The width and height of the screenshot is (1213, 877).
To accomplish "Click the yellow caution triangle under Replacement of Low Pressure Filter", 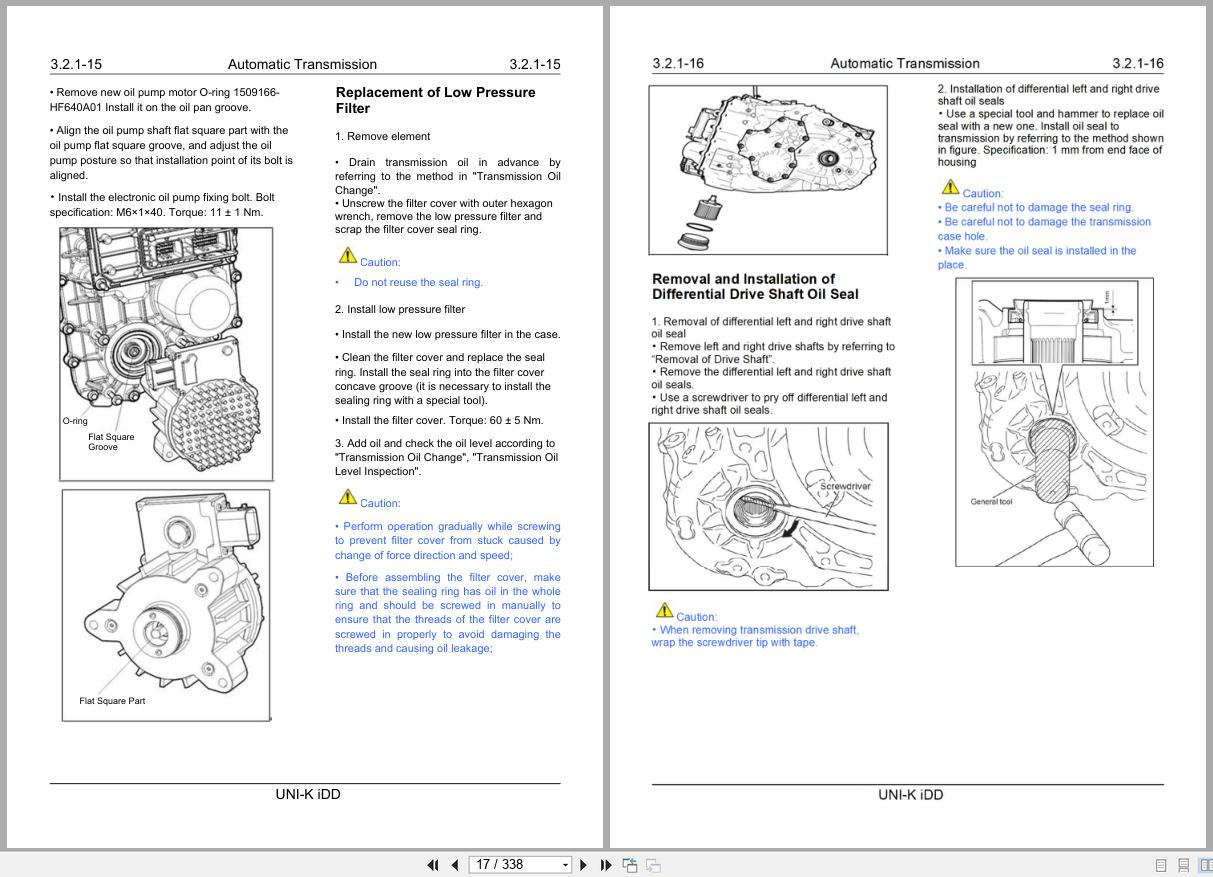I will [x=348, y=254].
